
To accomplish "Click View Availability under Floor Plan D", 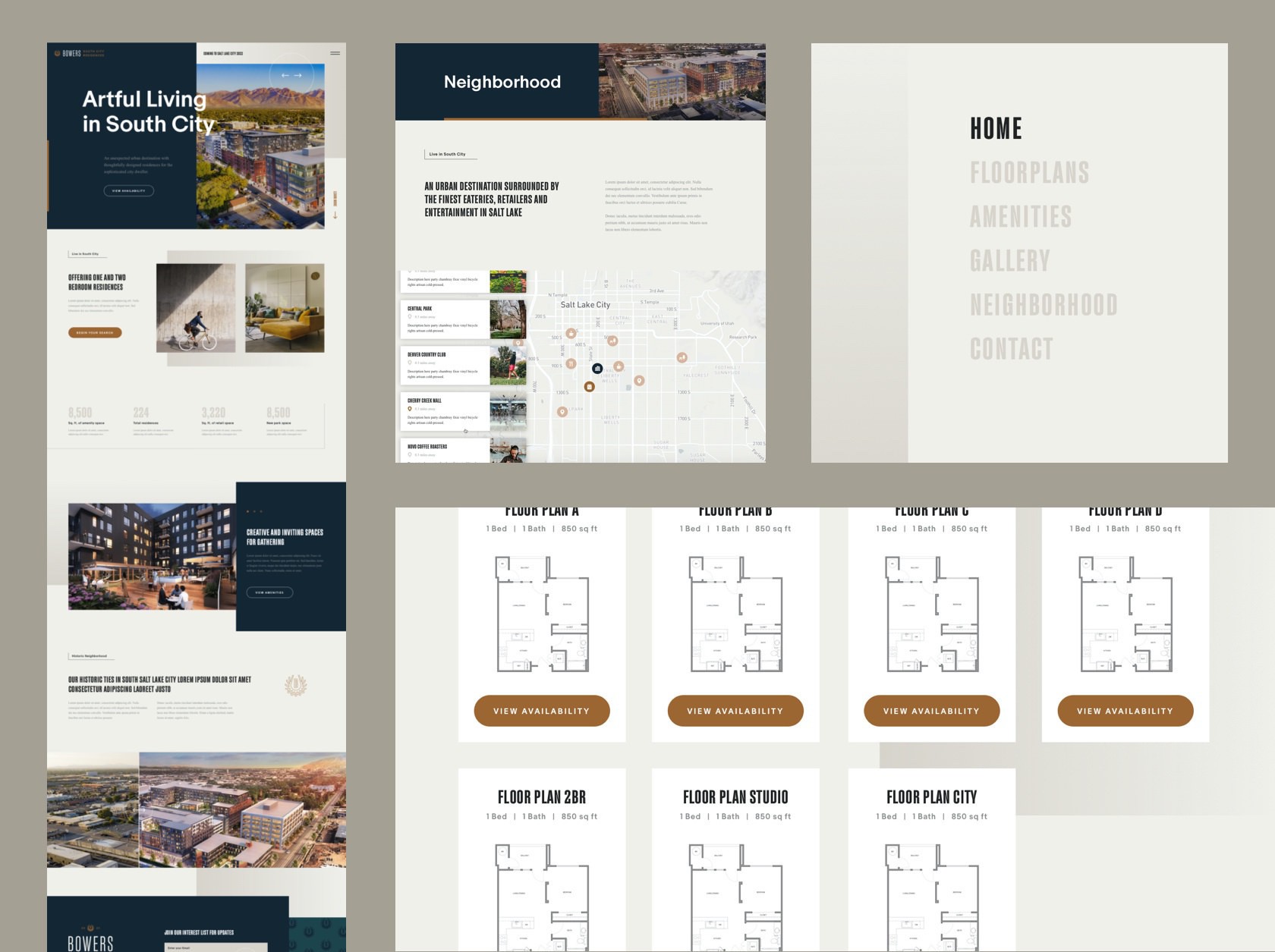I will click(1125, 711).
